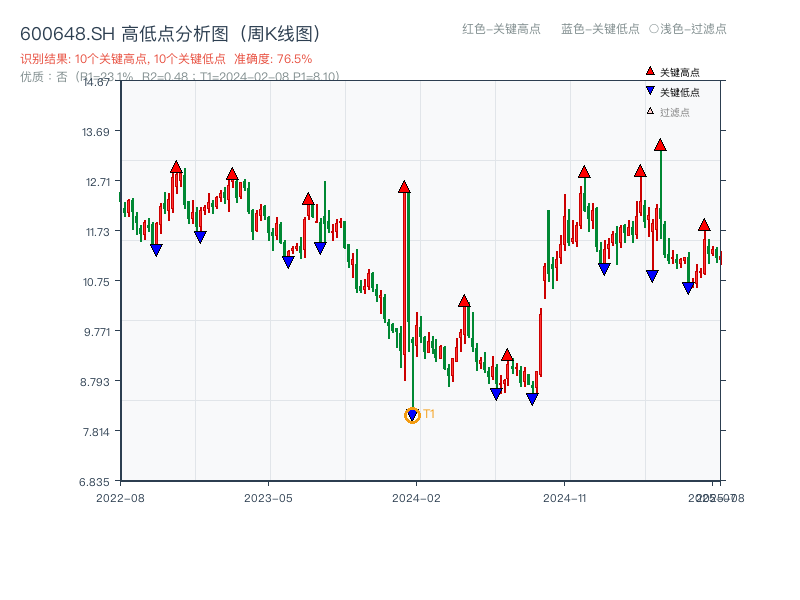Click the highest red triangle peak marker
The height and width of the screenshot is (600, 800).
[x=660, y=144]
